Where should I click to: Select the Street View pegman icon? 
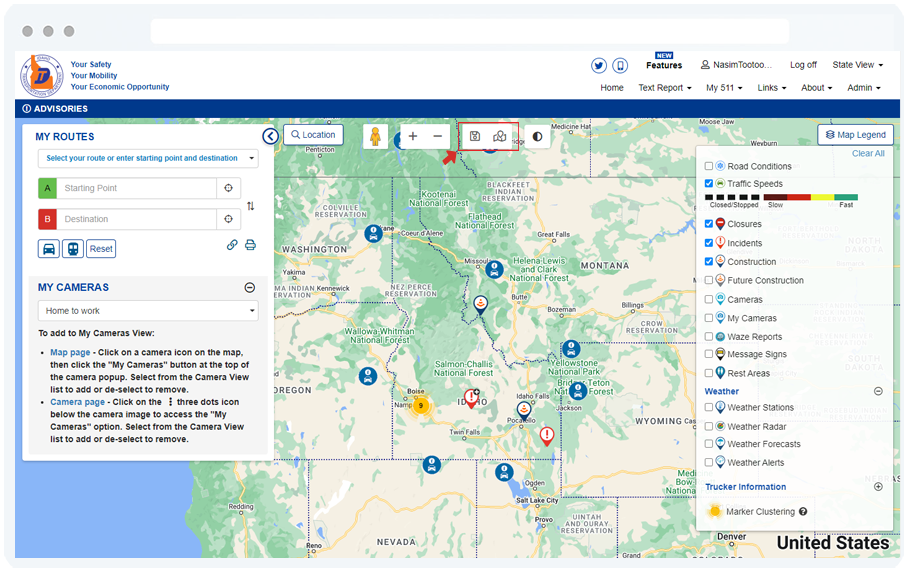(x=375, y=137)
